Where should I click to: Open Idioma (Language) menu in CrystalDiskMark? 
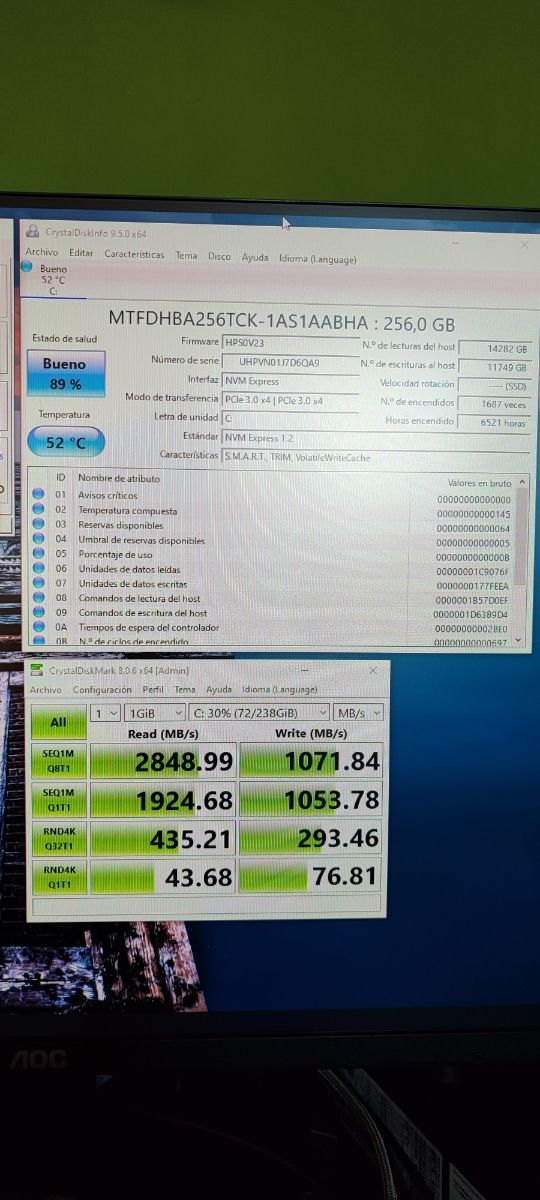pyautogui.click(x=280, y=689)
